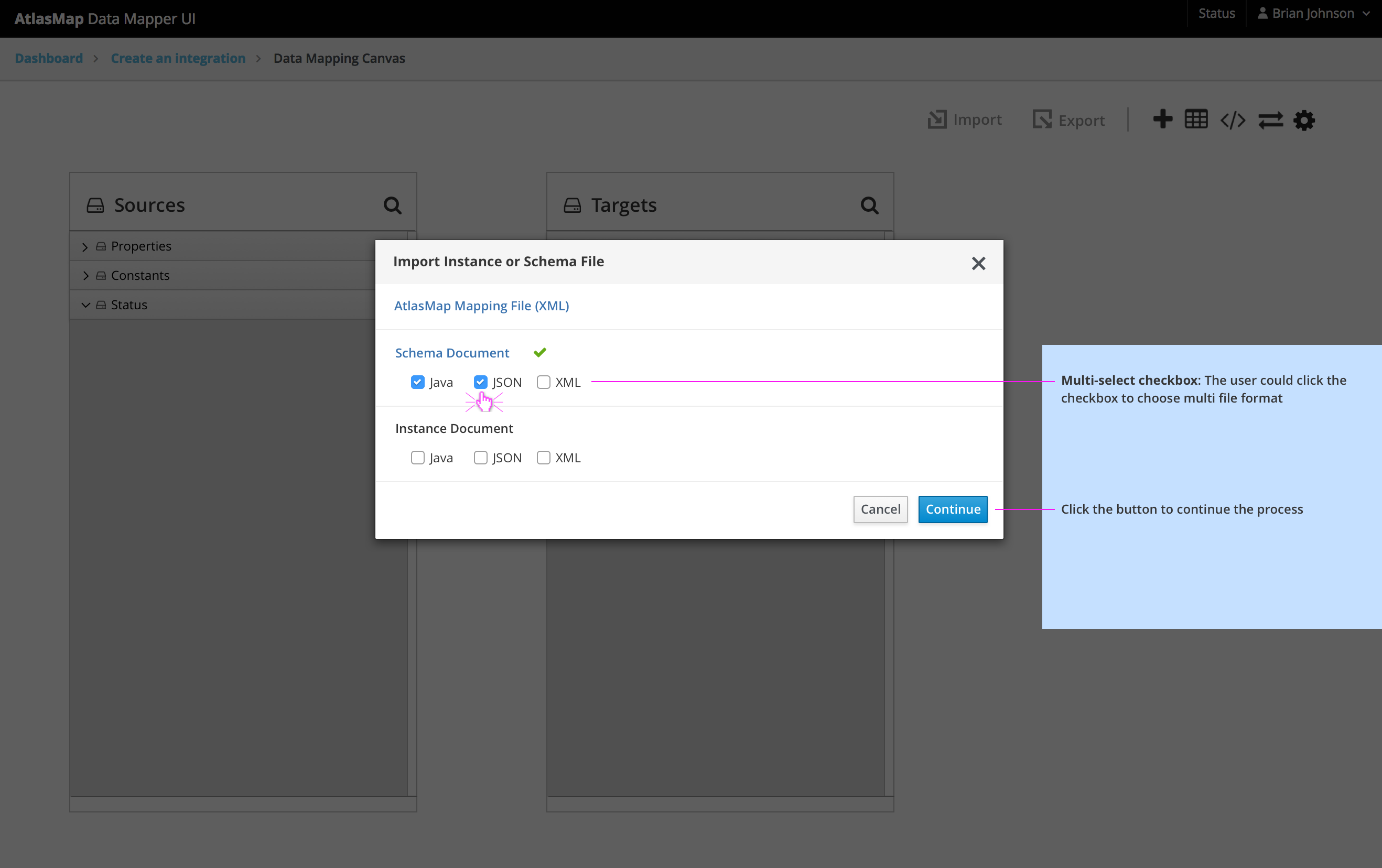Click the show mapping XML code icon
The height and width of the screenshot is (868, 1382).
tap(1233, 120)
